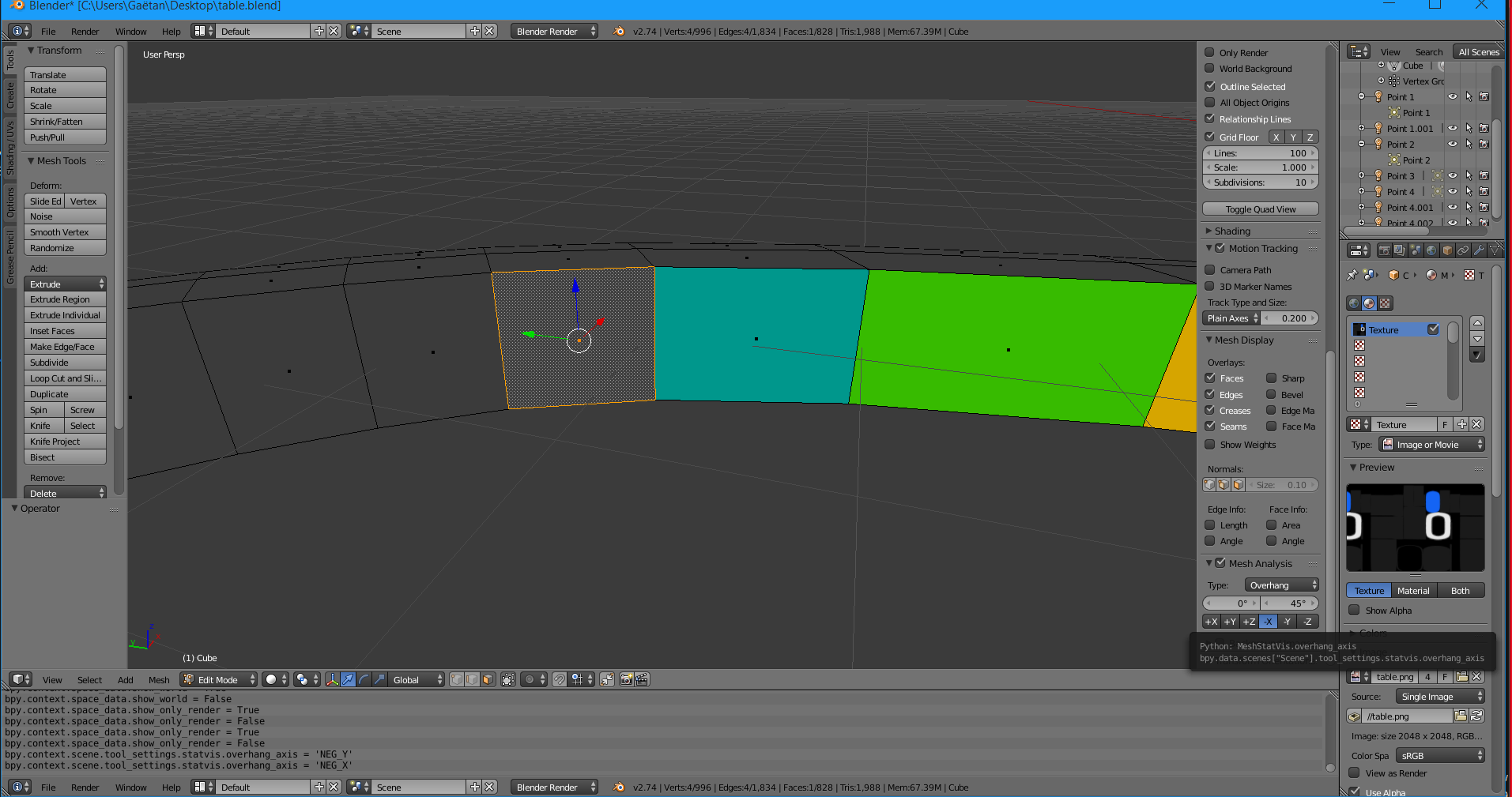Toggle the Creases overlay checkbox

1209,410
